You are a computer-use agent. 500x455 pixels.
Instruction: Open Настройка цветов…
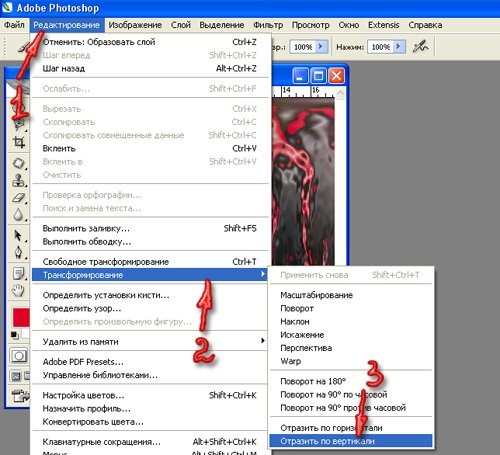tap(150, 395)
